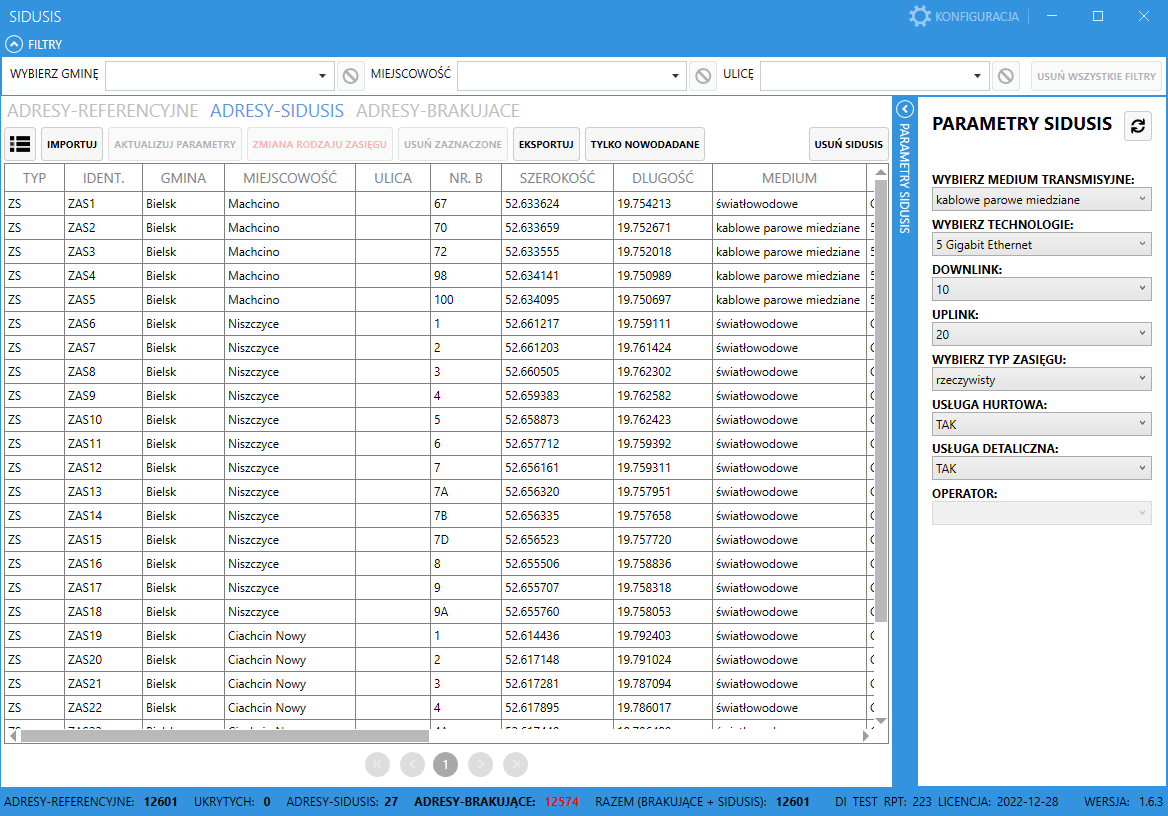Collapse the Parametry Sidusis side panel arrow
This screenshot has height=816, width=1168.
pyautogui.click(x=904, y=109)
